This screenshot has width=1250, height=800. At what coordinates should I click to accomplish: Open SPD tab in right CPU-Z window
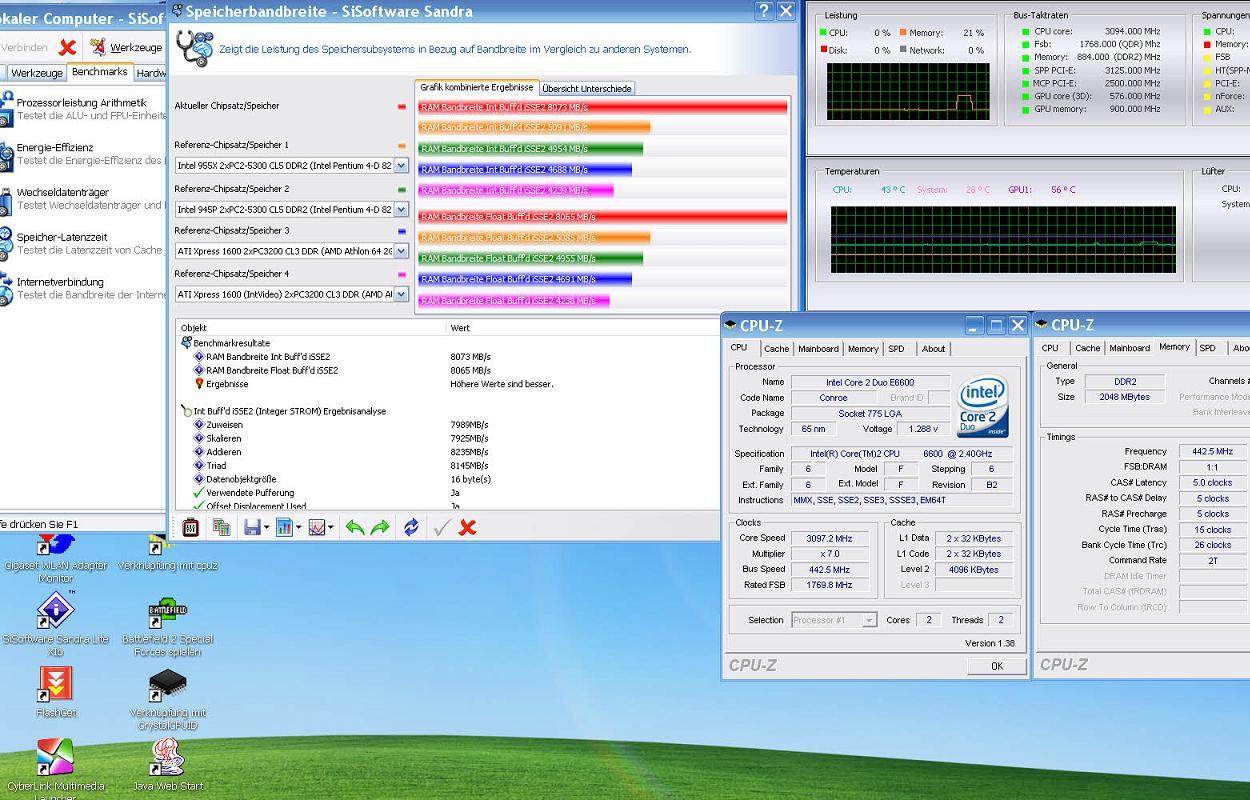coord(1208,348)
